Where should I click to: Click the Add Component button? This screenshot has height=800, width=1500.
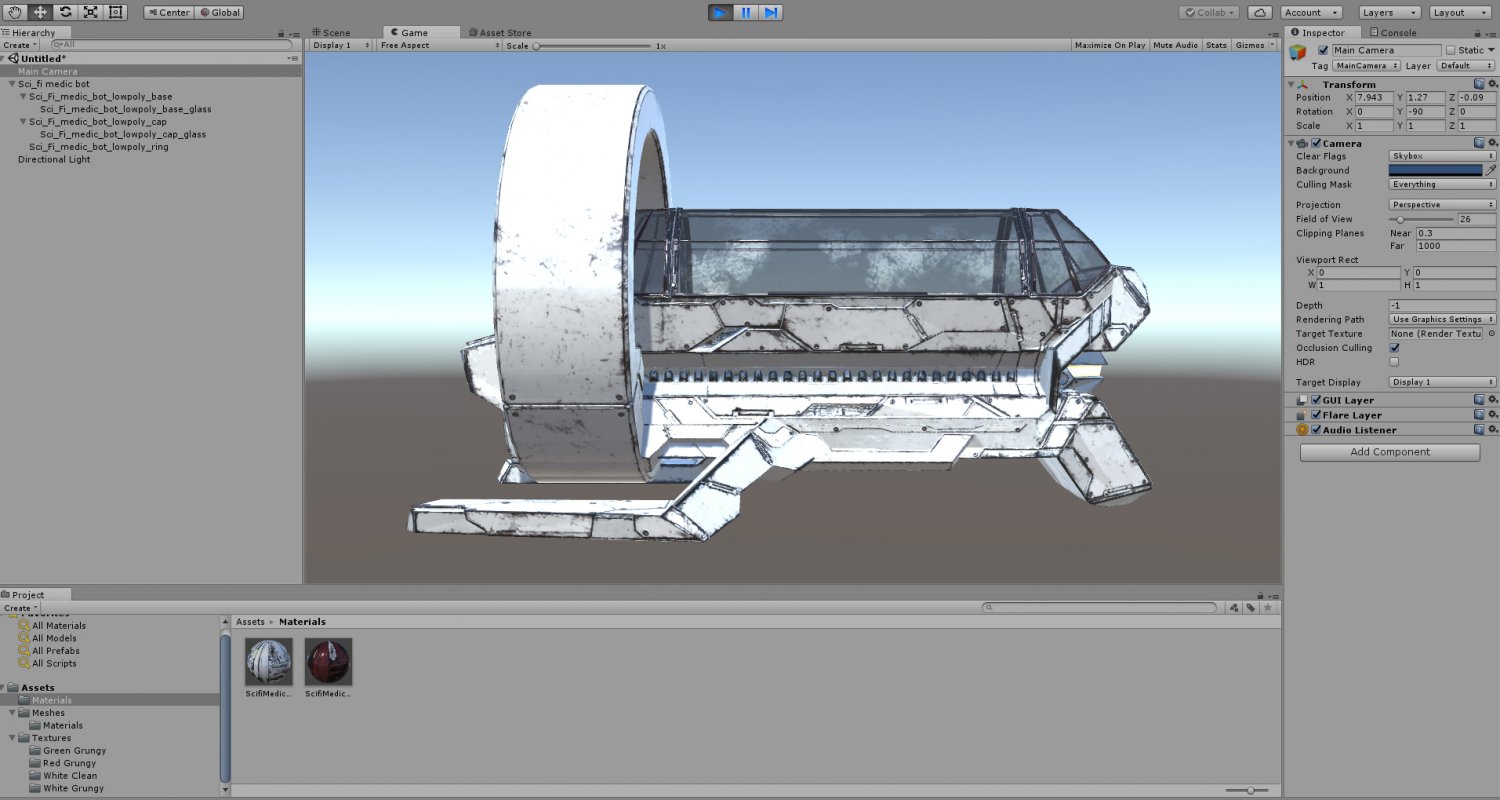(1389, 452)
